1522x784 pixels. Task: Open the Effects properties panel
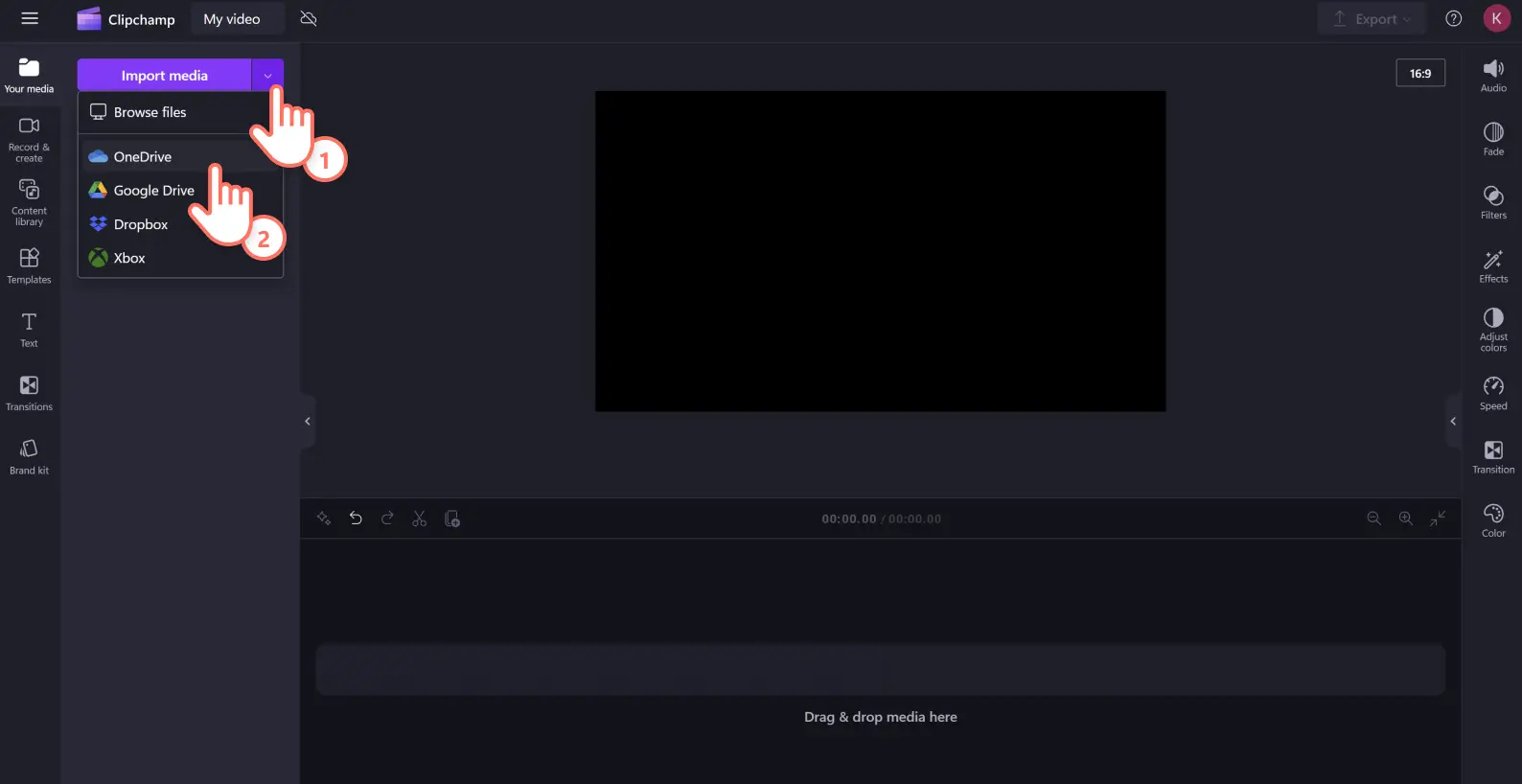pyautogui.click(x=1493, y=266)
